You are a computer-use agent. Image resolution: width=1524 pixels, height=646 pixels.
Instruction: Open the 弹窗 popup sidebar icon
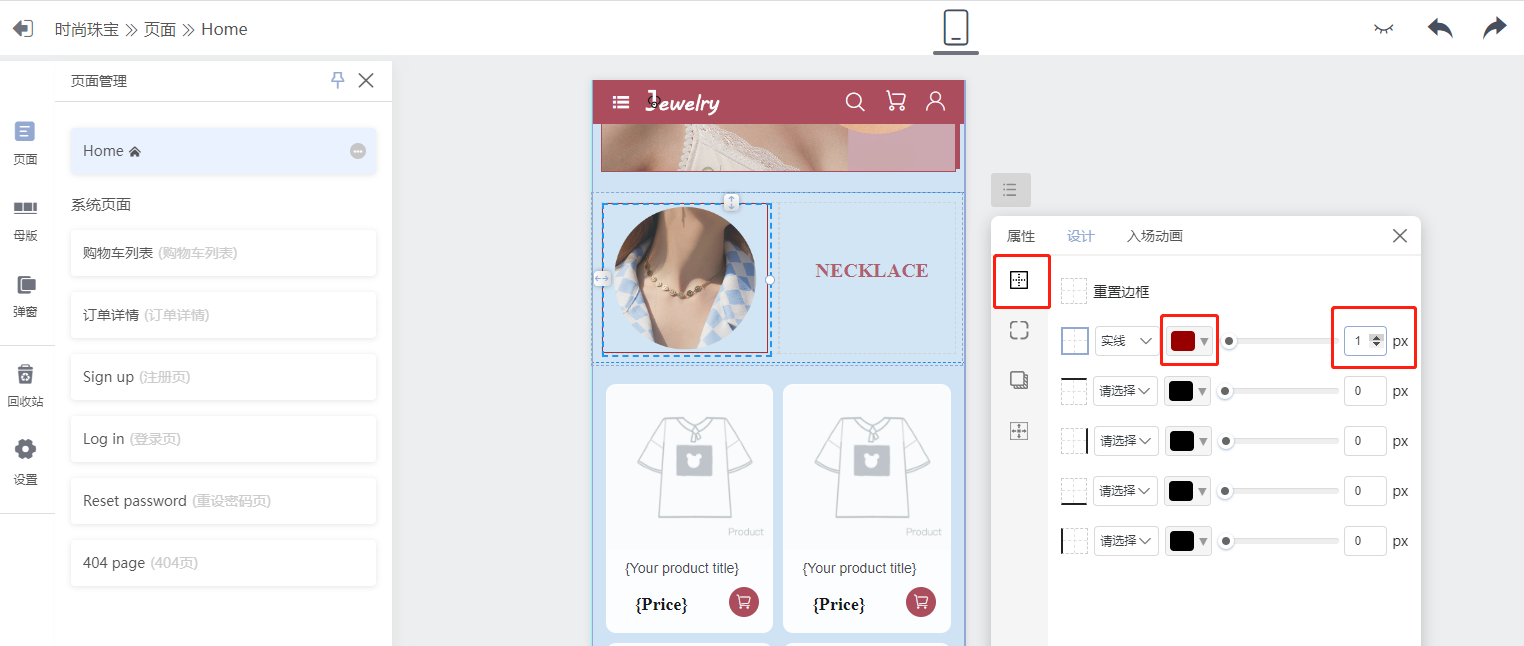coord(25,296)
